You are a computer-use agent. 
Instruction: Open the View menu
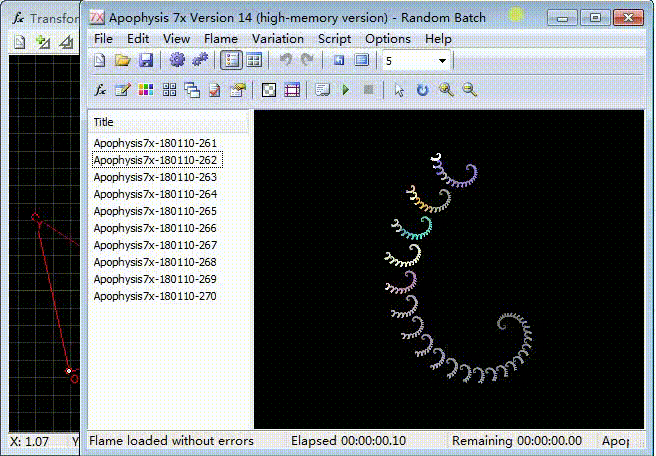click(176, 39)
